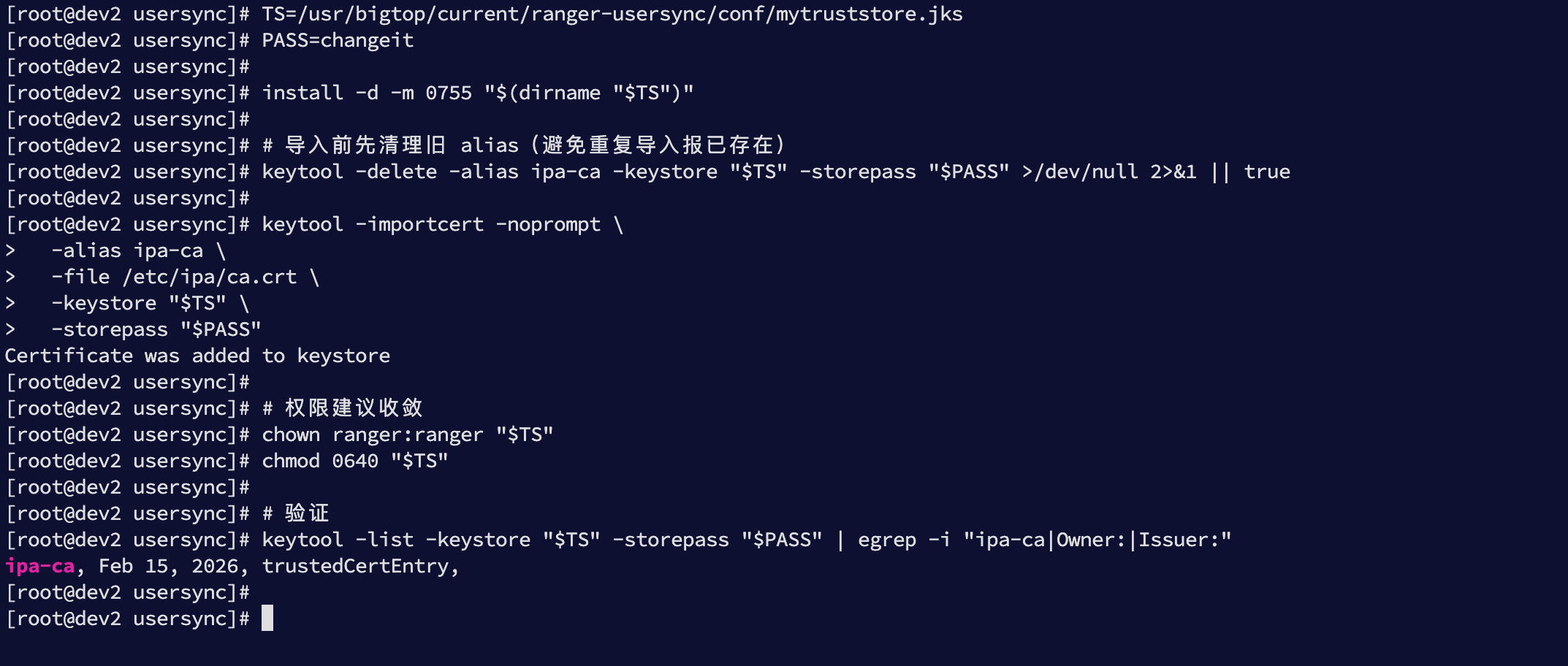Click the PASS=changeit command text

click(x=338, y=40)
